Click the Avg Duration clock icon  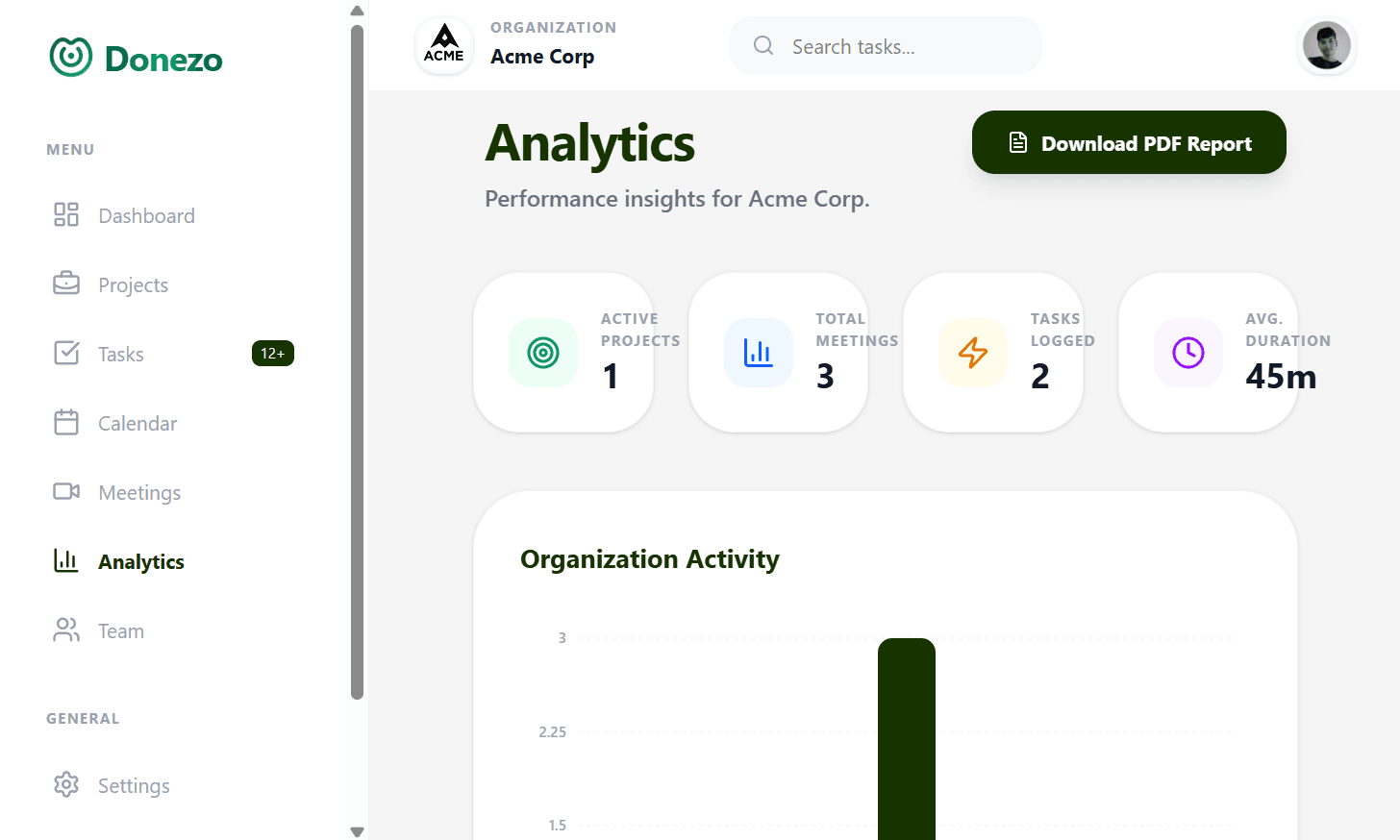(x=1187, y=353)
